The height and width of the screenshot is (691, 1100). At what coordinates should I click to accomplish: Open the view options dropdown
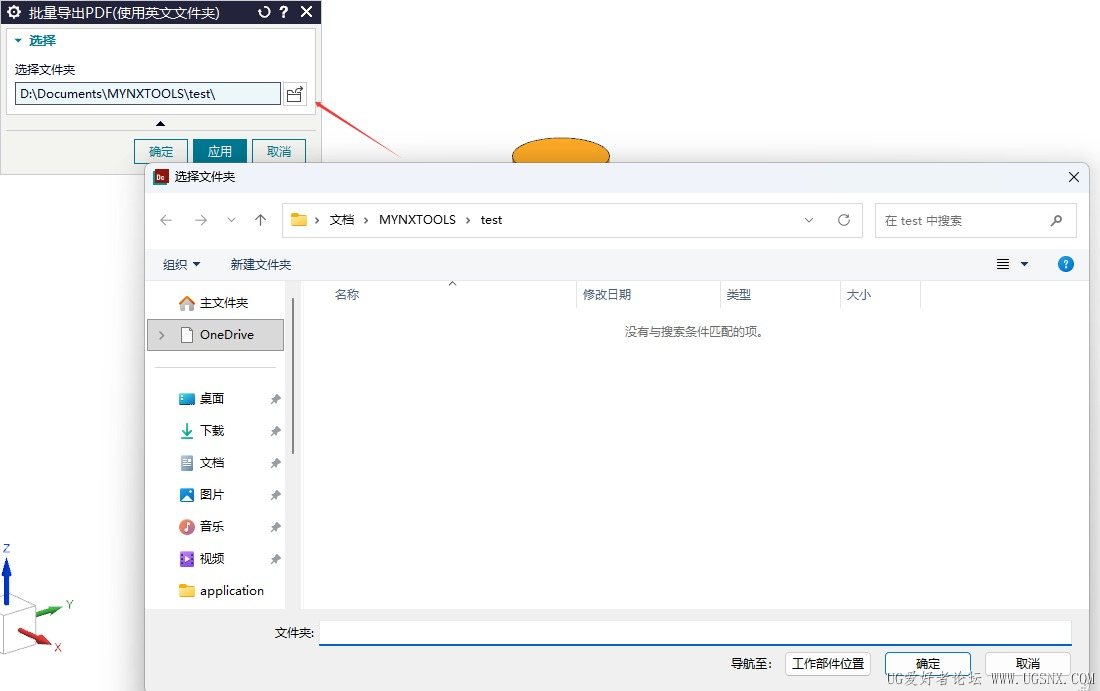pos(1024,264)
